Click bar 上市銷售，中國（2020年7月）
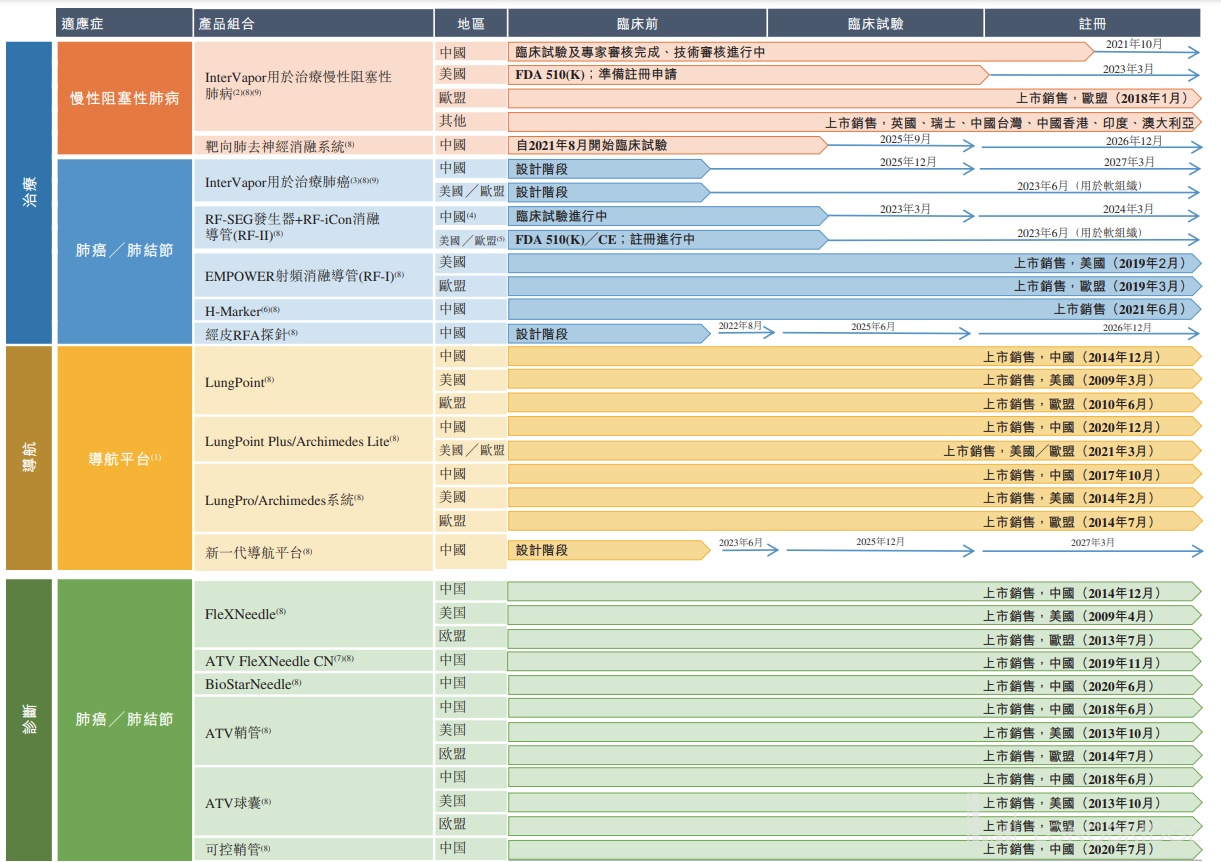 pyautogui.click(x=855, y=849)
